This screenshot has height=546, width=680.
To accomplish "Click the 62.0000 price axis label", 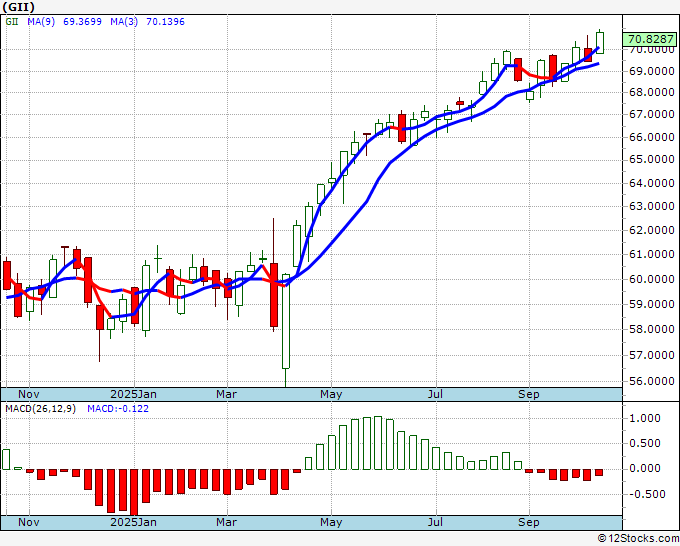I will [x=652, y=230].
